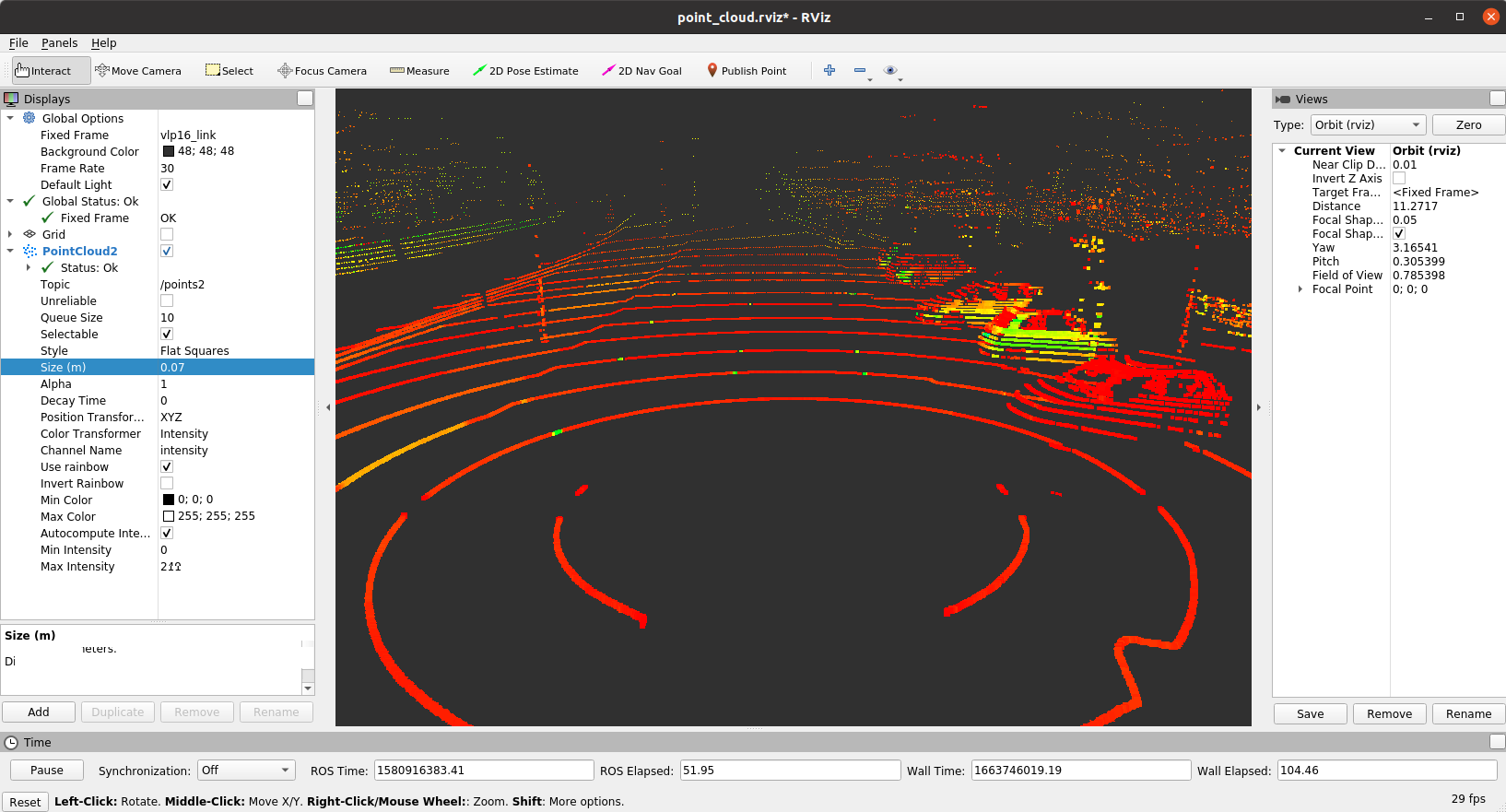Viewport: 1506px width, 812px height.
Task: Click the Global Options gear icon
Action: [x=29, y=118]
